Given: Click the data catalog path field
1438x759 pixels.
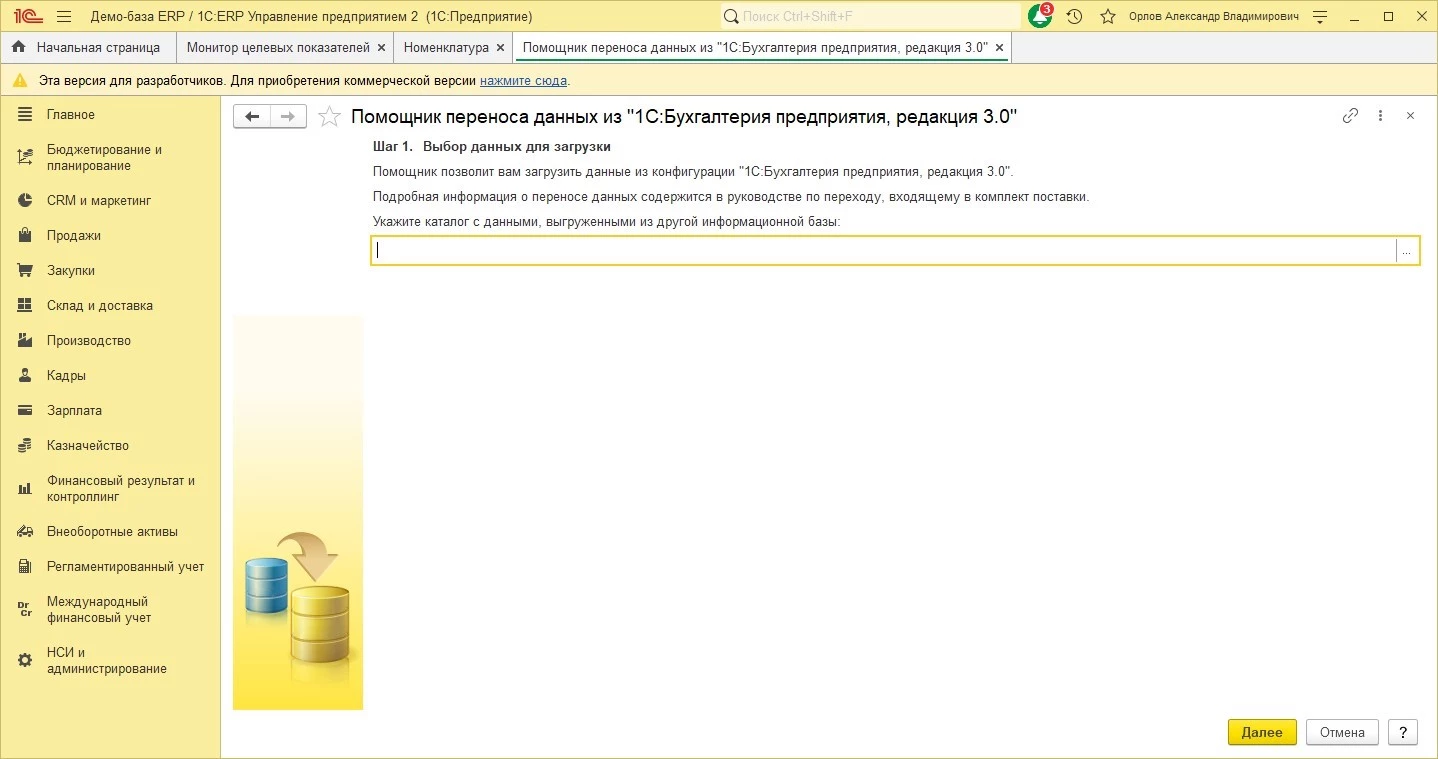Looking at the screenshot, I should click(884, 251).
